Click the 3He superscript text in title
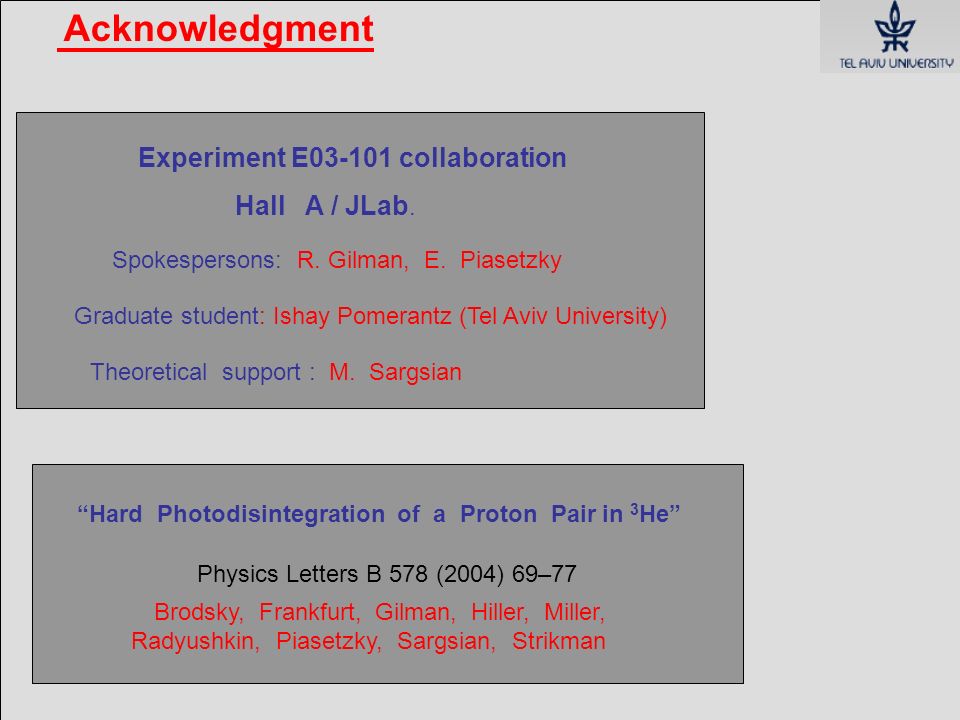The height and width of the screenshot is (720, 960). pos(654,513)
